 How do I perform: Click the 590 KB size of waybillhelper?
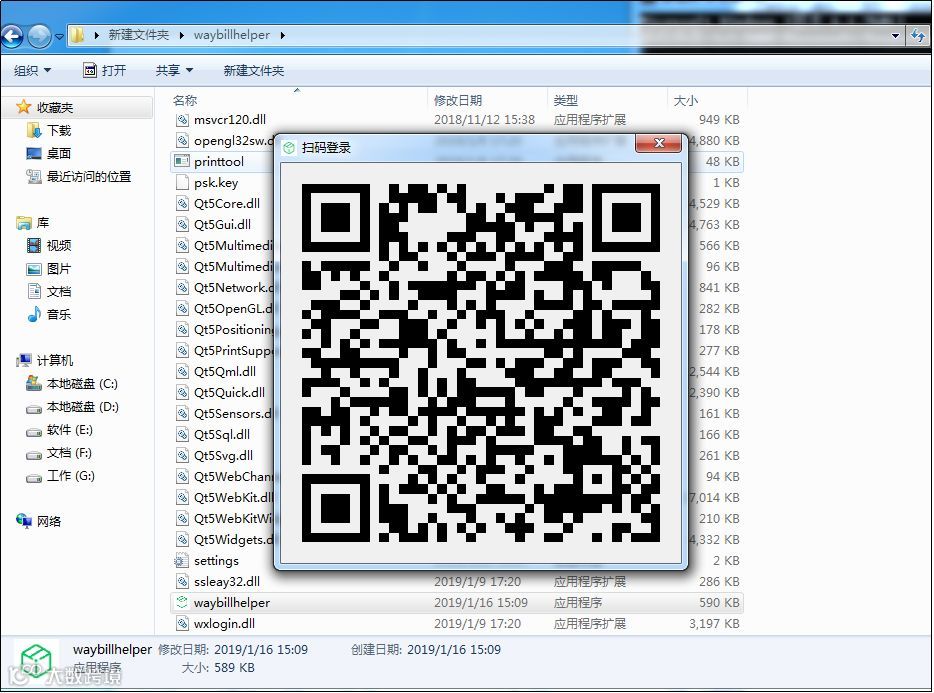[719, 602]
